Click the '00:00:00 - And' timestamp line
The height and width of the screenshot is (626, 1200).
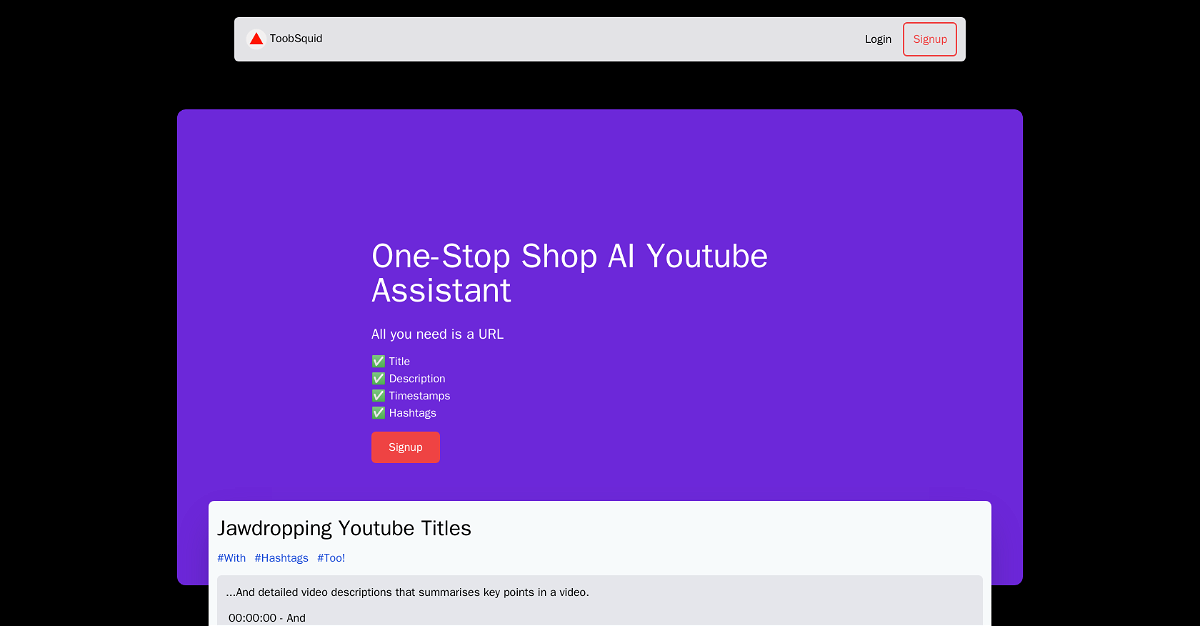click(267, 618)
